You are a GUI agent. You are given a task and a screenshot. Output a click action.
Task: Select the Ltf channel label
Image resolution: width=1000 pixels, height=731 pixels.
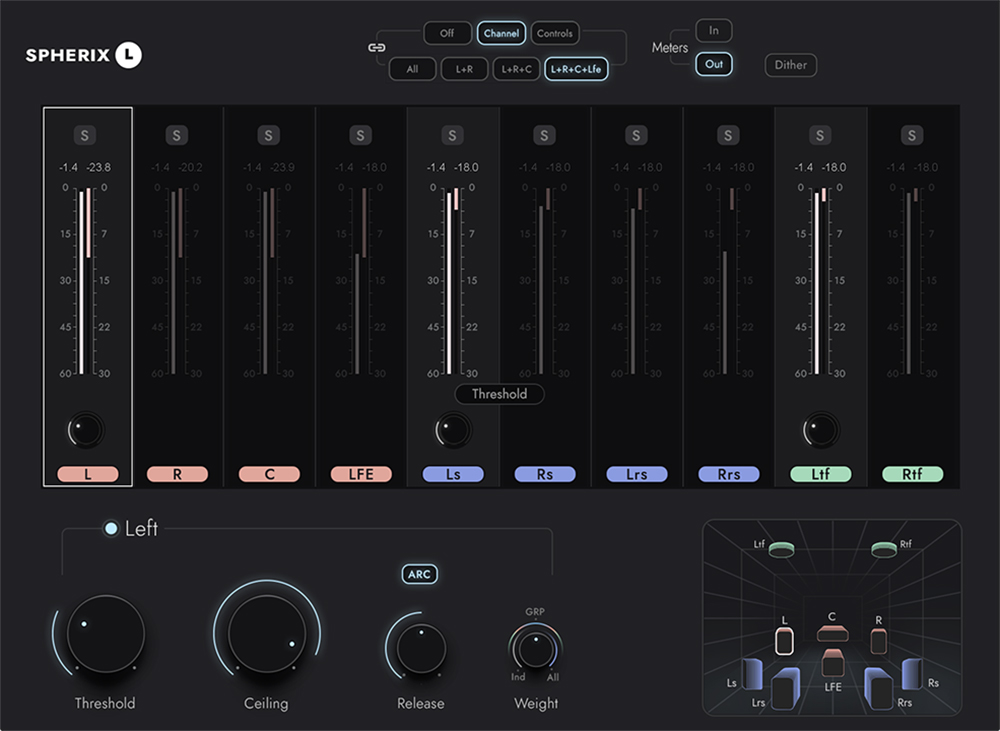820,474
